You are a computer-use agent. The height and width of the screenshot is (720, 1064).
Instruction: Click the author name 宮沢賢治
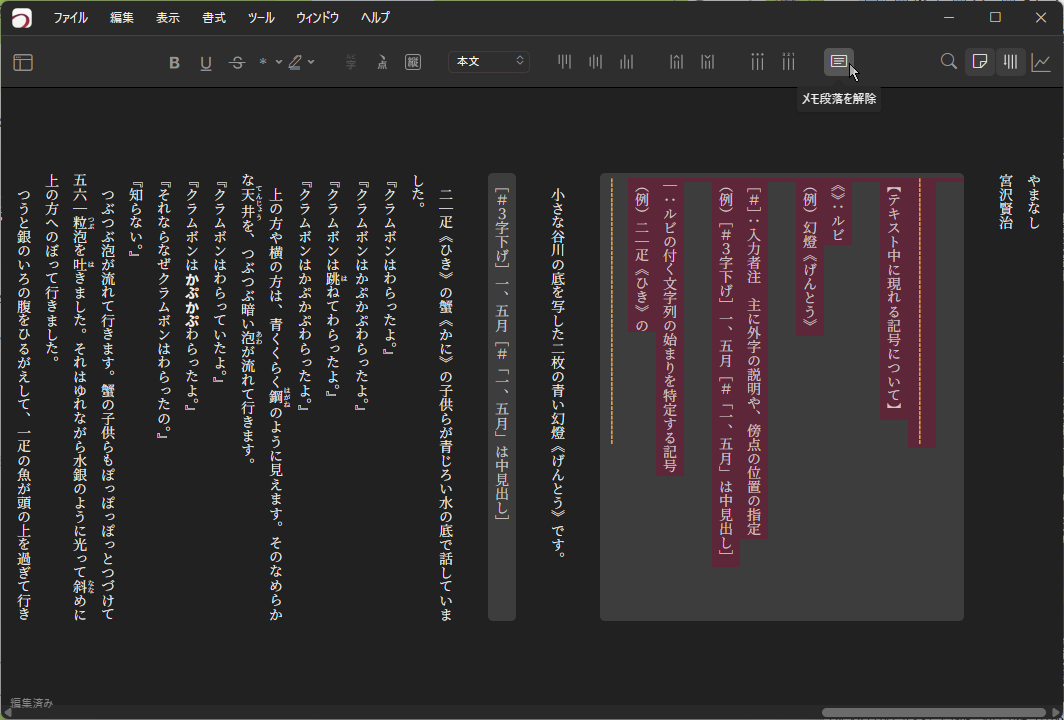coord(1006,202)
